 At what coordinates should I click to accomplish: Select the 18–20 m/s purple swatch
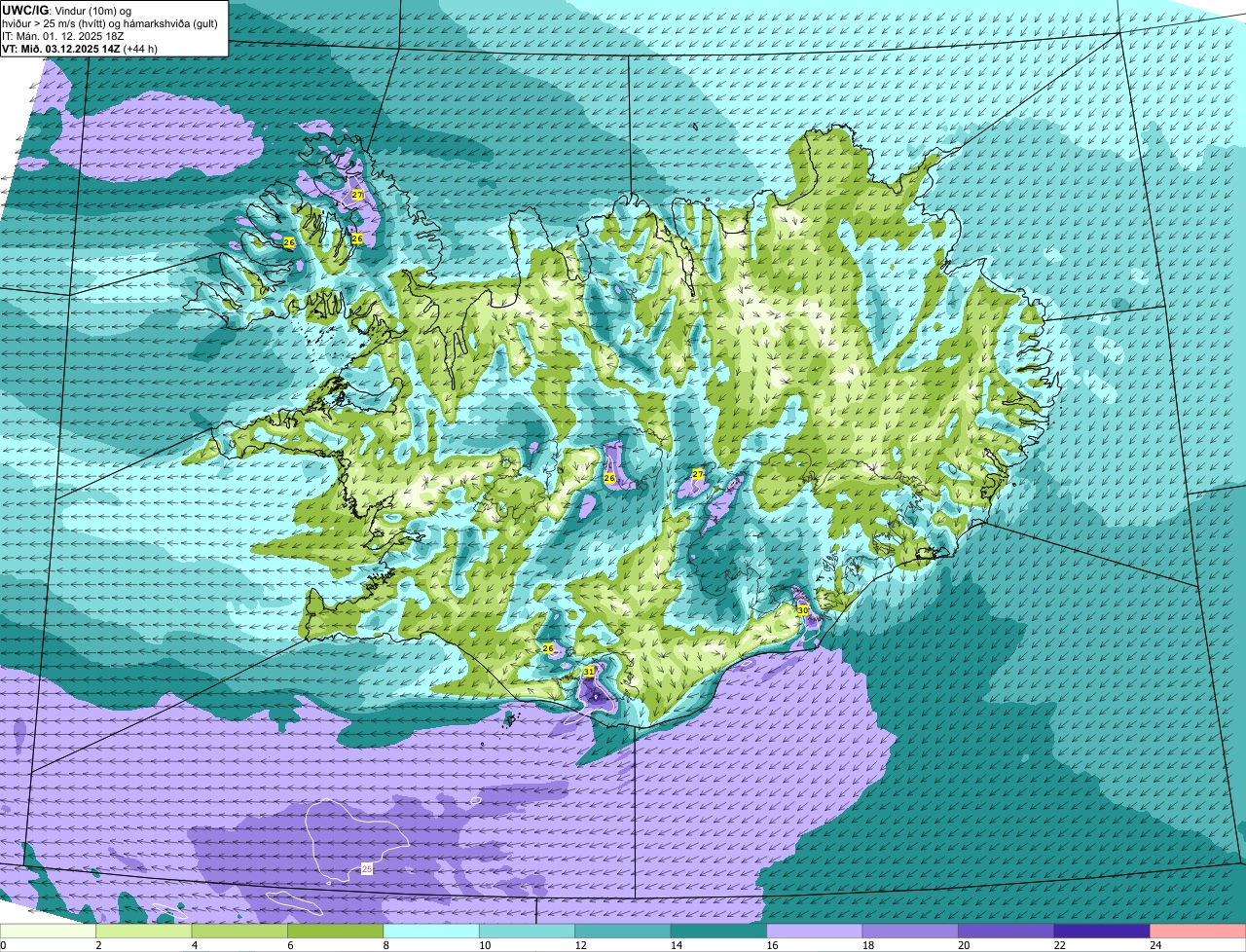(x=911, y=931)
